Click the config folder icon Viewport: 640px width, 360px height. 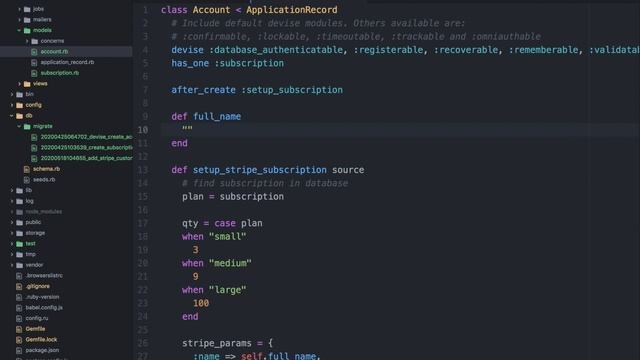pyautogui.click(x=20, y=105)
